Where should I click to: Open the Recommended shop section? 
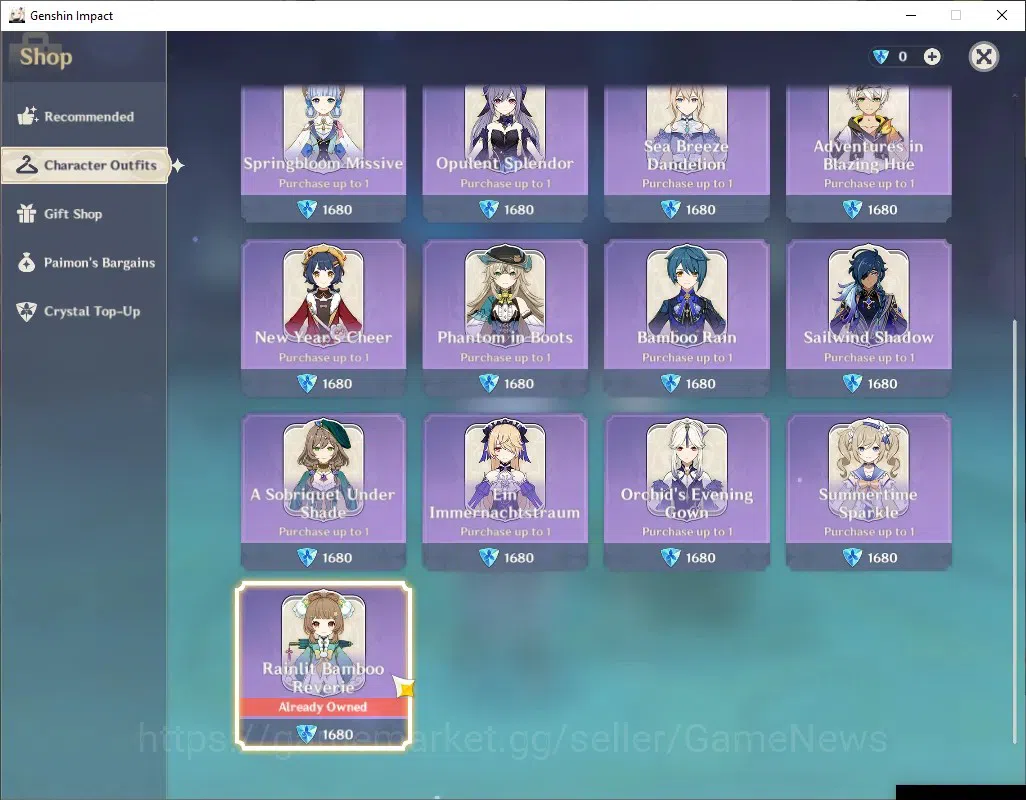coord(83,116)
